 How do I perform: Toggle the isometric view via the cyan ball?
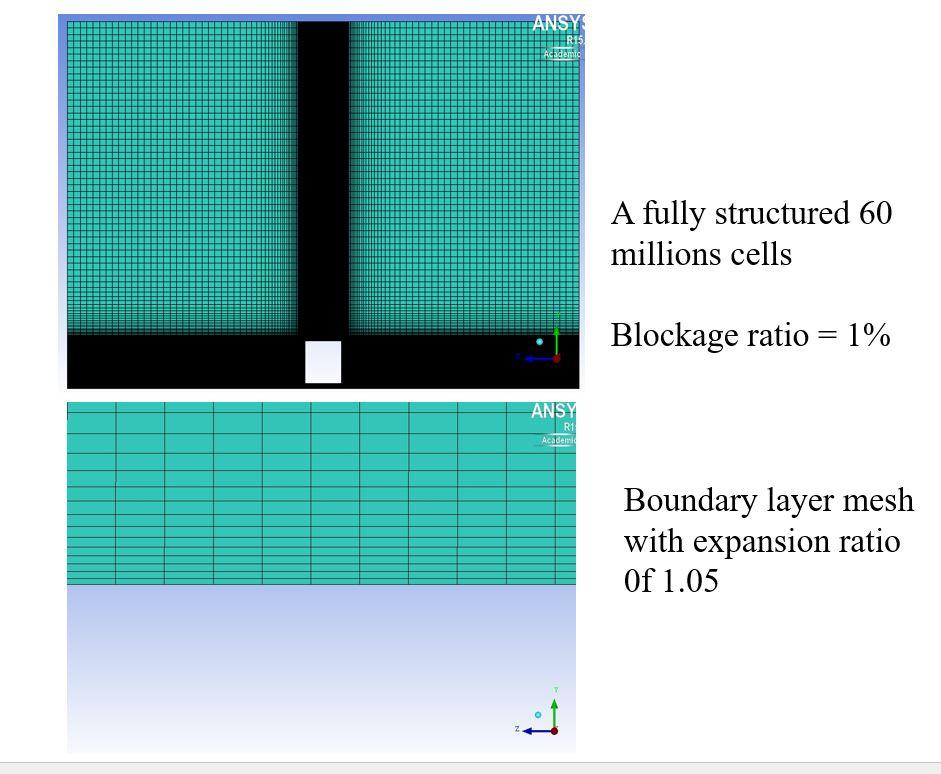click(538, 715)
